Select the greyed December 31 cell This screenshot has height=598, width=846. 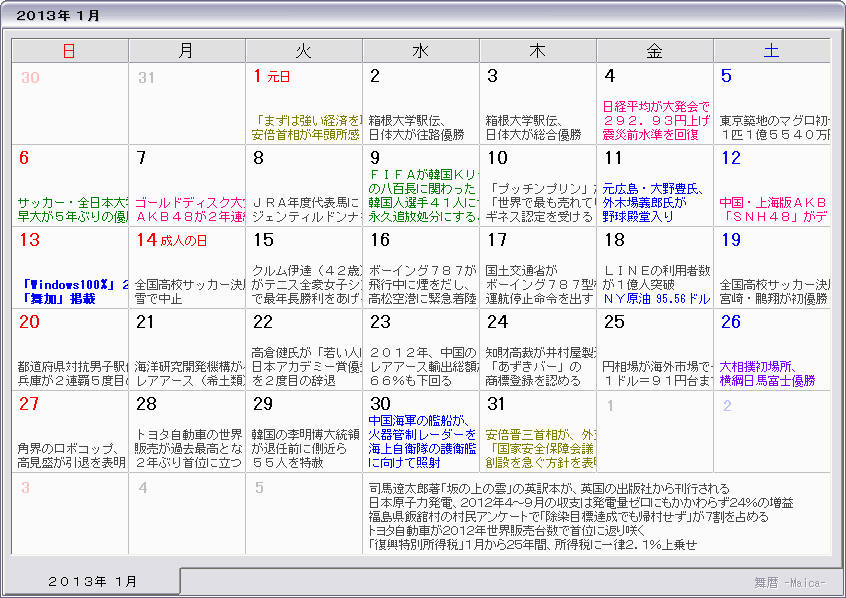pyautogui.click(x=187, y=103)
